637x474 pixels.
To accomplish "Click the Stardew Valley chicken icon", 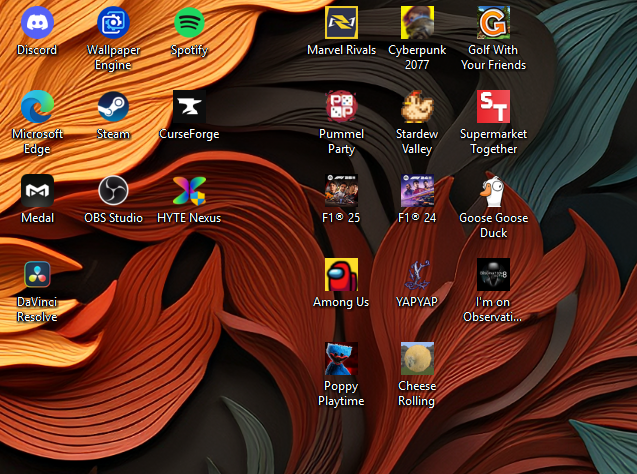I will click(x=417, y=107).
